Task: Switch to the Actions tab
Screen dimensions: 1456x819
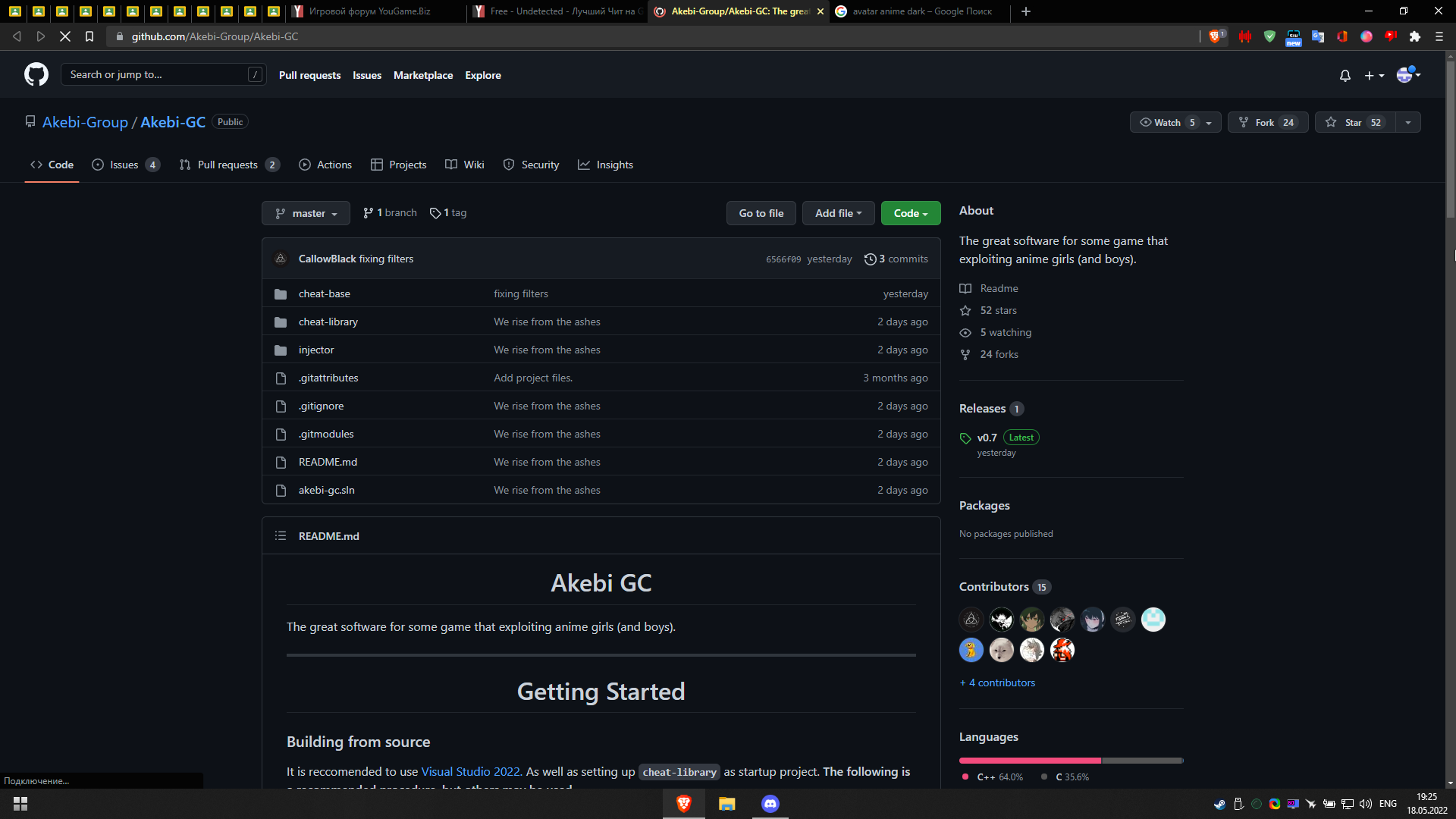Action: coord(325,165)
